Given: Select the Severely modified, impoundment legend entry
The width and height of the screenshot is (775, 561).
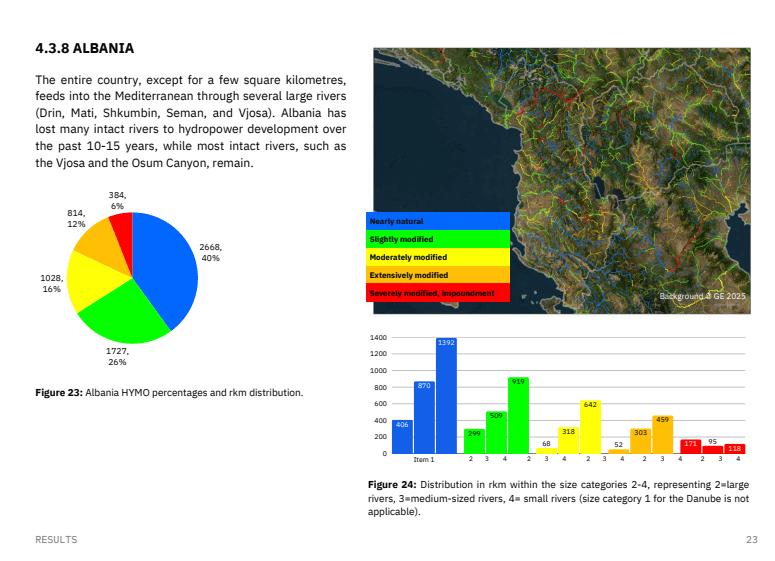Looking at the screenshot, I should click(x=438, y=293).
